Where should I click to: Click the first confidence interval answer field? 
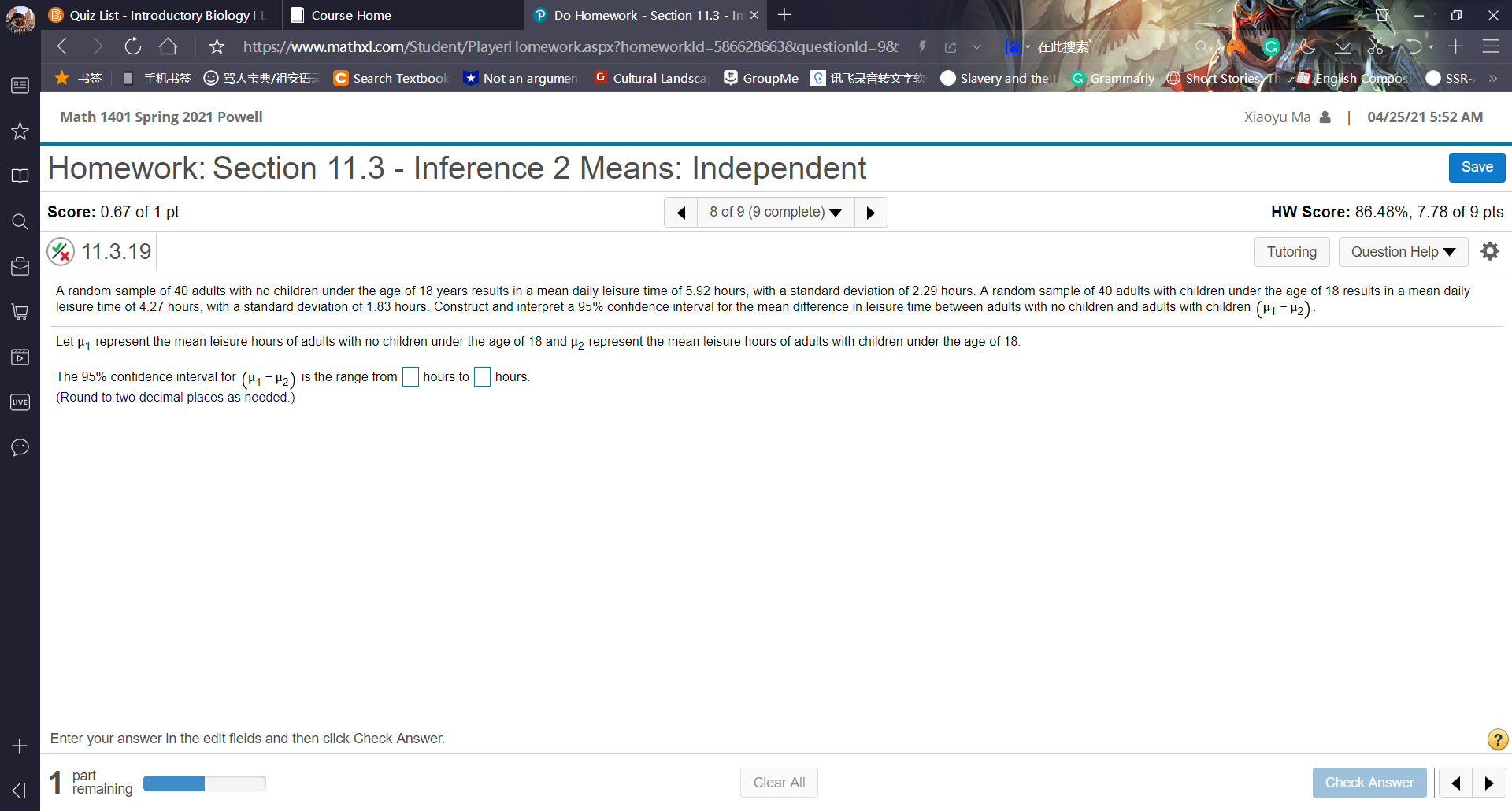[409, 377]
